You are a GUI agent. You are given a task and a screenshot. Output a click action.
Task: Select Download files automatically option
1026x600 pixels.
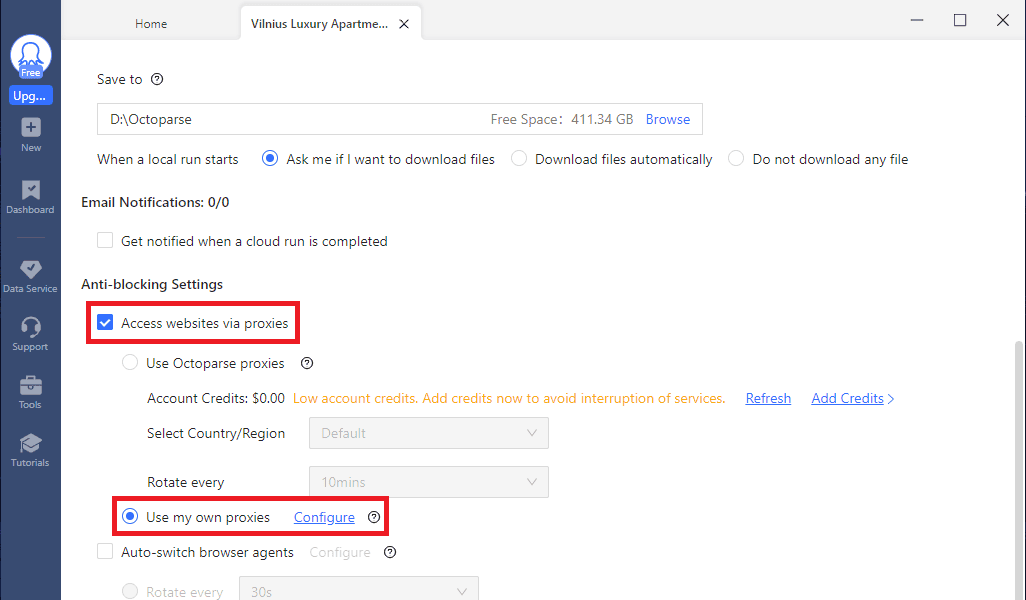(x=519, y=159)
